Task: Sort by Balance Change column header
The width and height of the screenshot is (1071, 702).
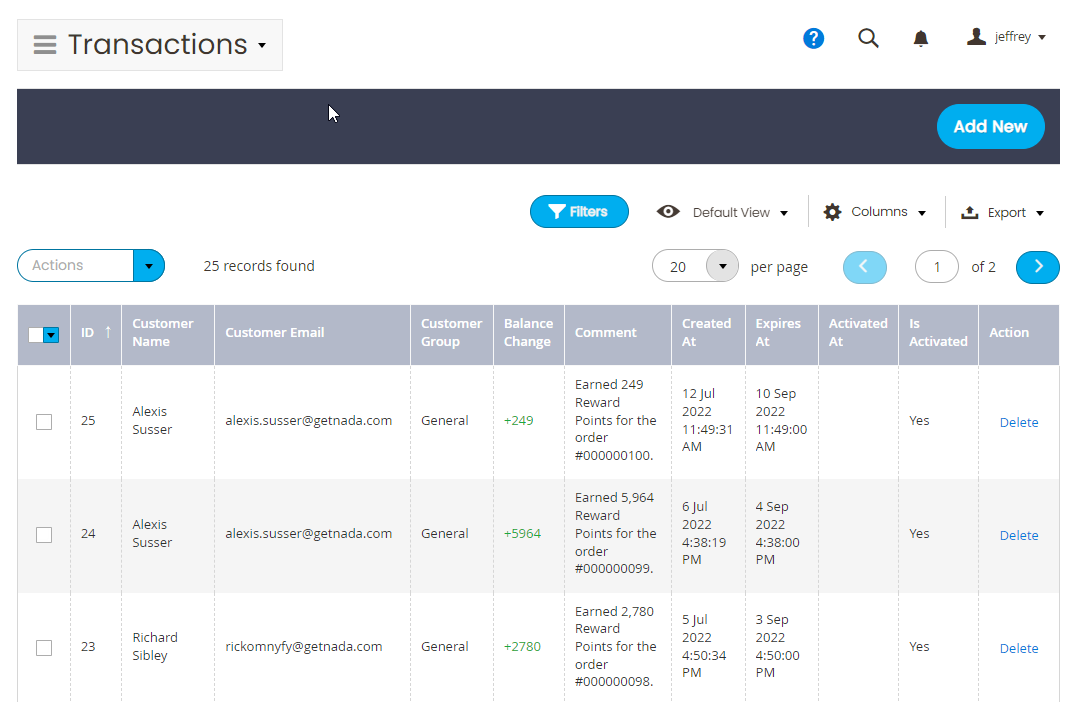Action: 529,333
